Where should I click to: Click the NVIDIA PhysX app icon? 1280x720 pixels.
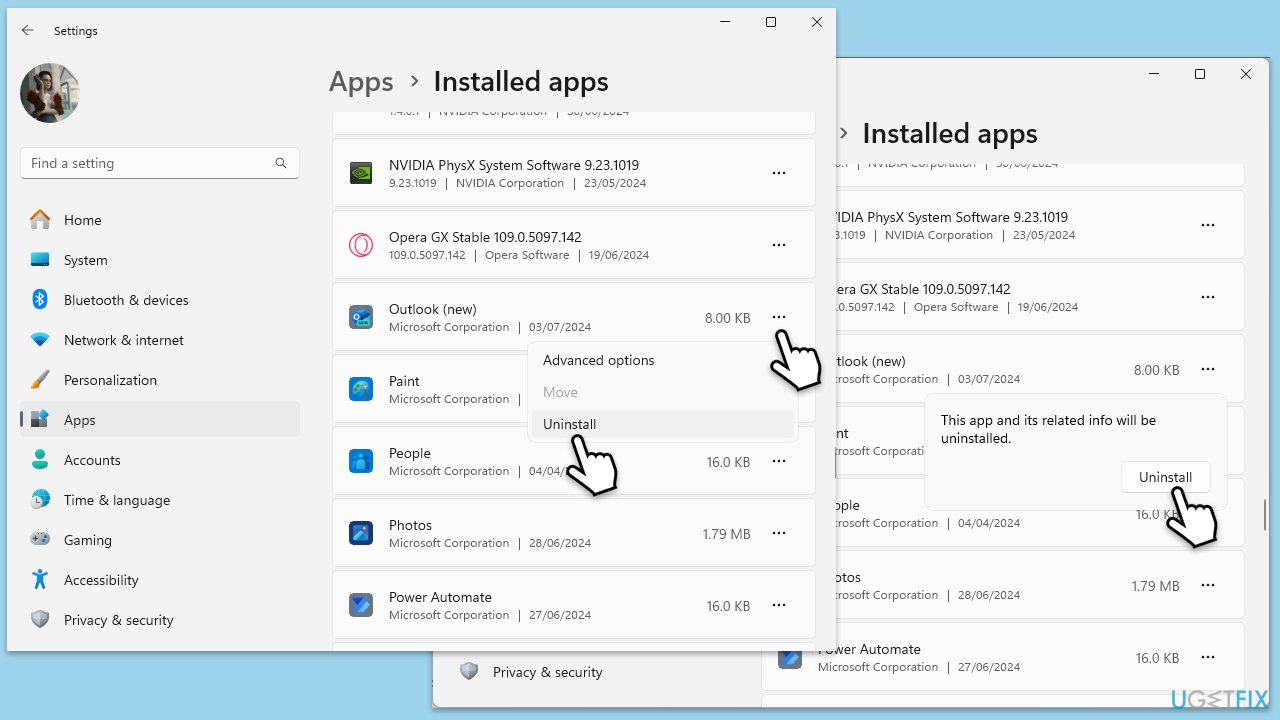coord(361,173)
